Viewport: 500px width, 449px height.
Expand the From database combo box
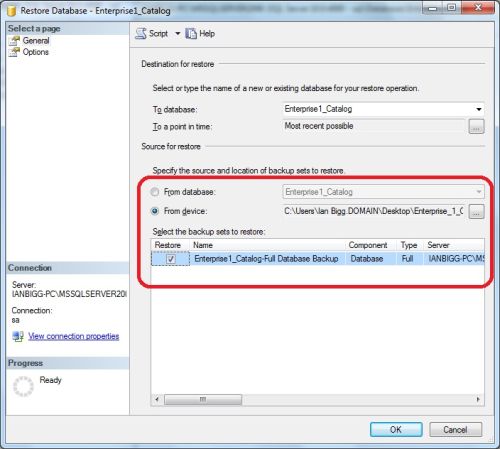(x=479, y=192)
